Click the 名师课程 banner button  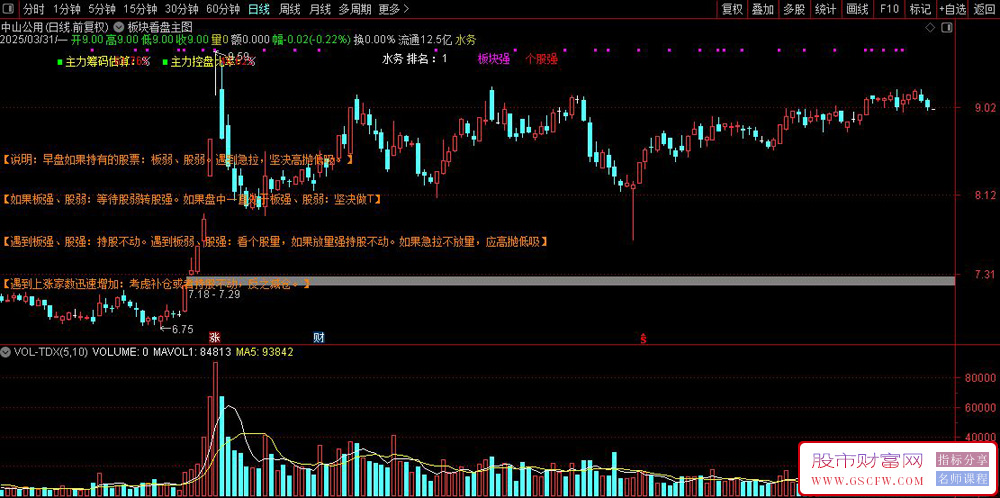point(962,479)
